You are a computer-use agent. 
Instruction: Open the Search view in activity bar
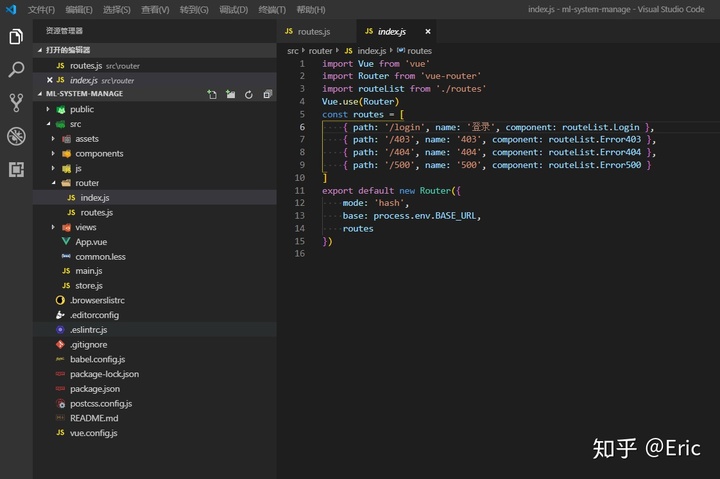pos(16,70)
